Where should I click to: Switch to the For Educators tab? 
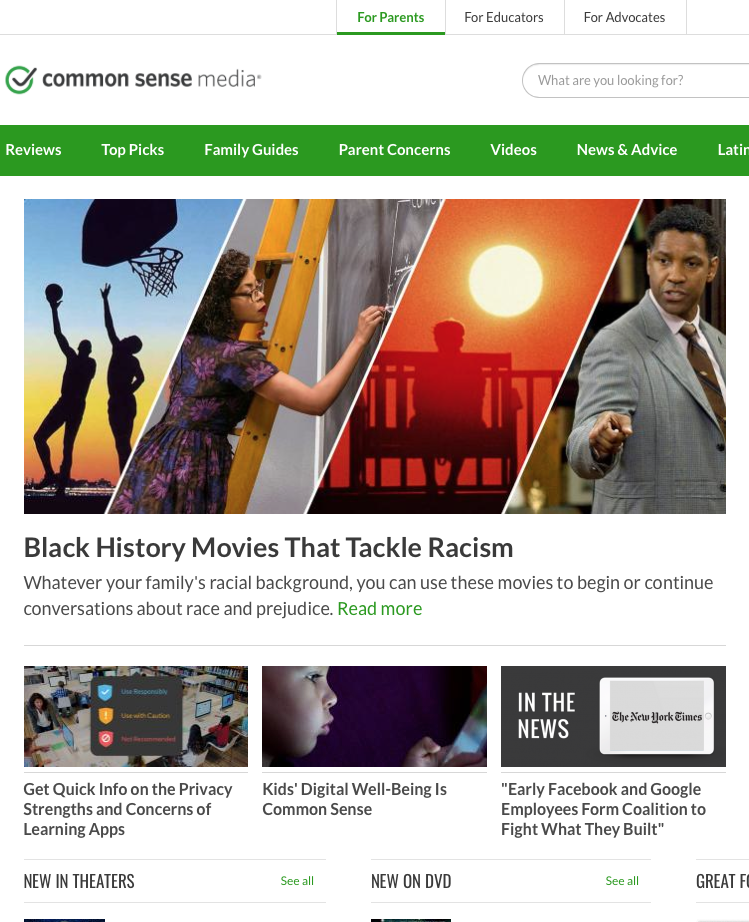tap(504, 17)
